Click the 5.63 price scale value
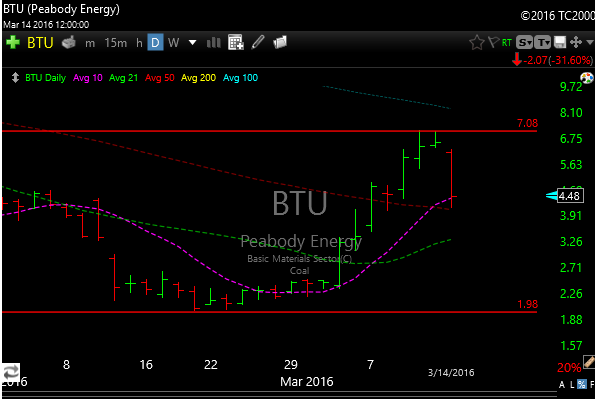The height and width of the screenshot is (399, 595). tap(571, 164)
